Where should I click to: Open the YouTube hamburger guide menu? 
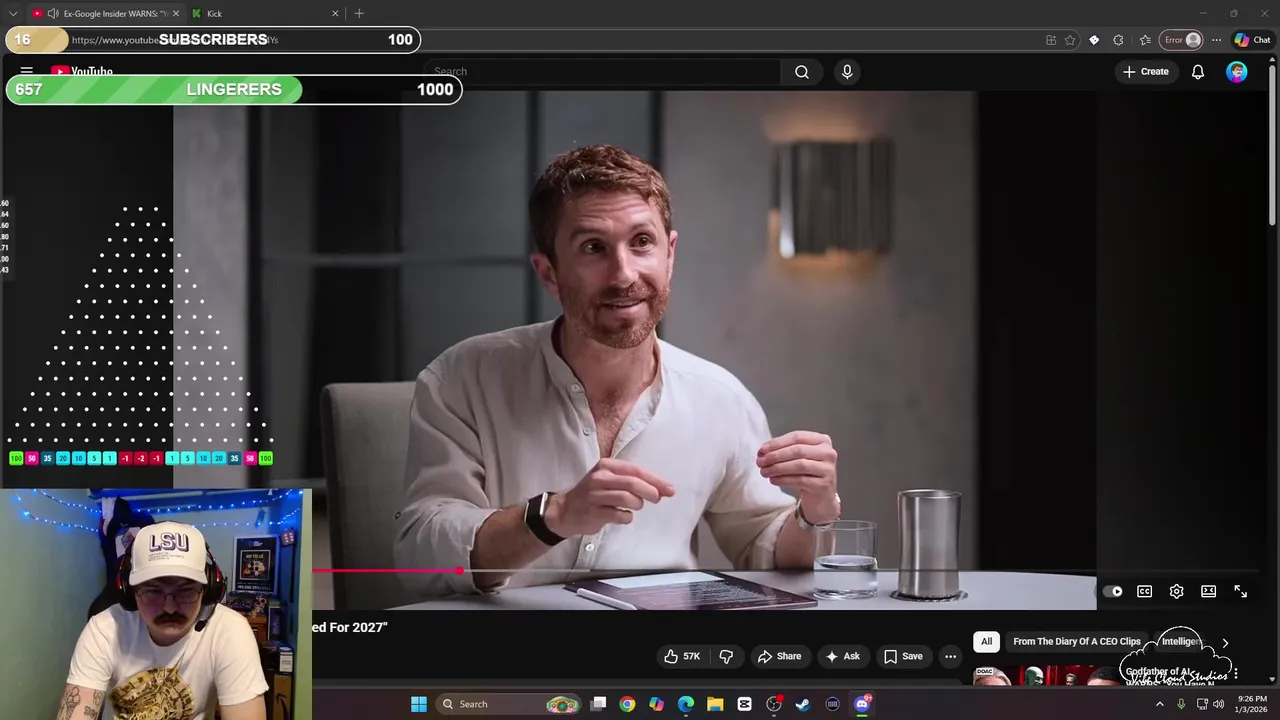pyautogui.click(x=27, y=72)
